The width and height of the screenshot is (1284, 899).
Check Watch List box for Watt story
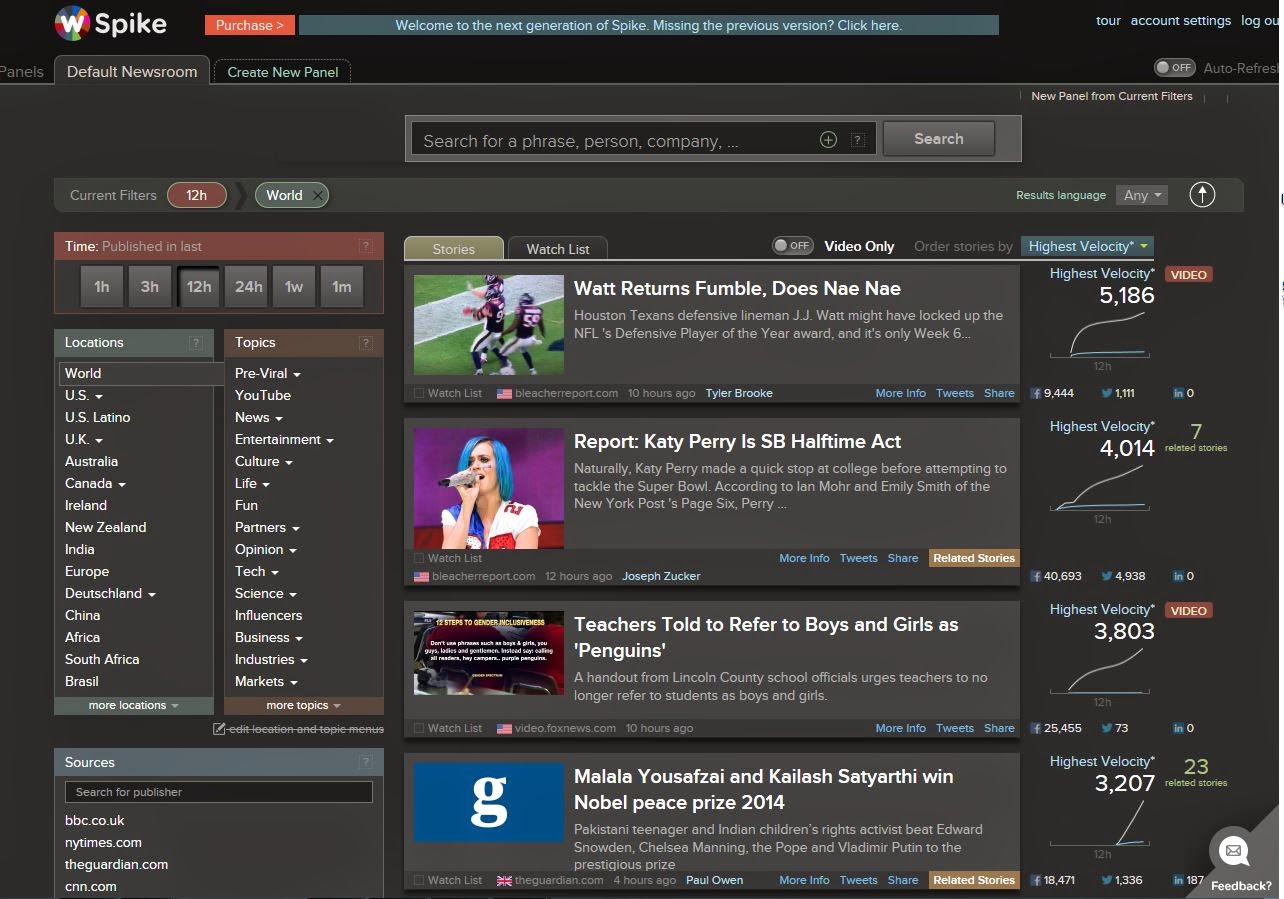[x=419, y=394]
